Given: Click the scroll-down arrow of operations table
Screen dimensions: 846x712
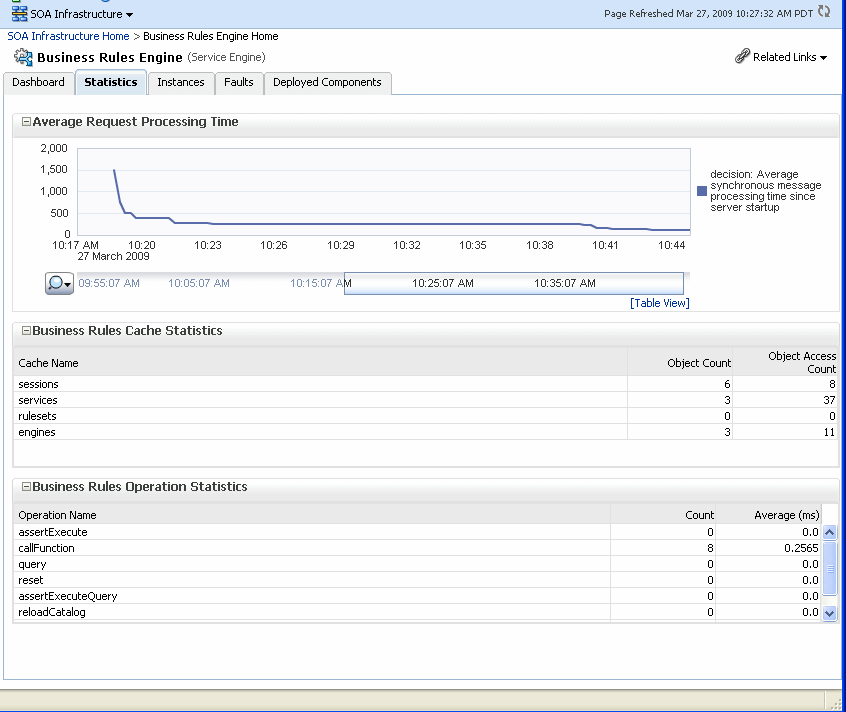Looking at the screenshot, I should (829, 613).
